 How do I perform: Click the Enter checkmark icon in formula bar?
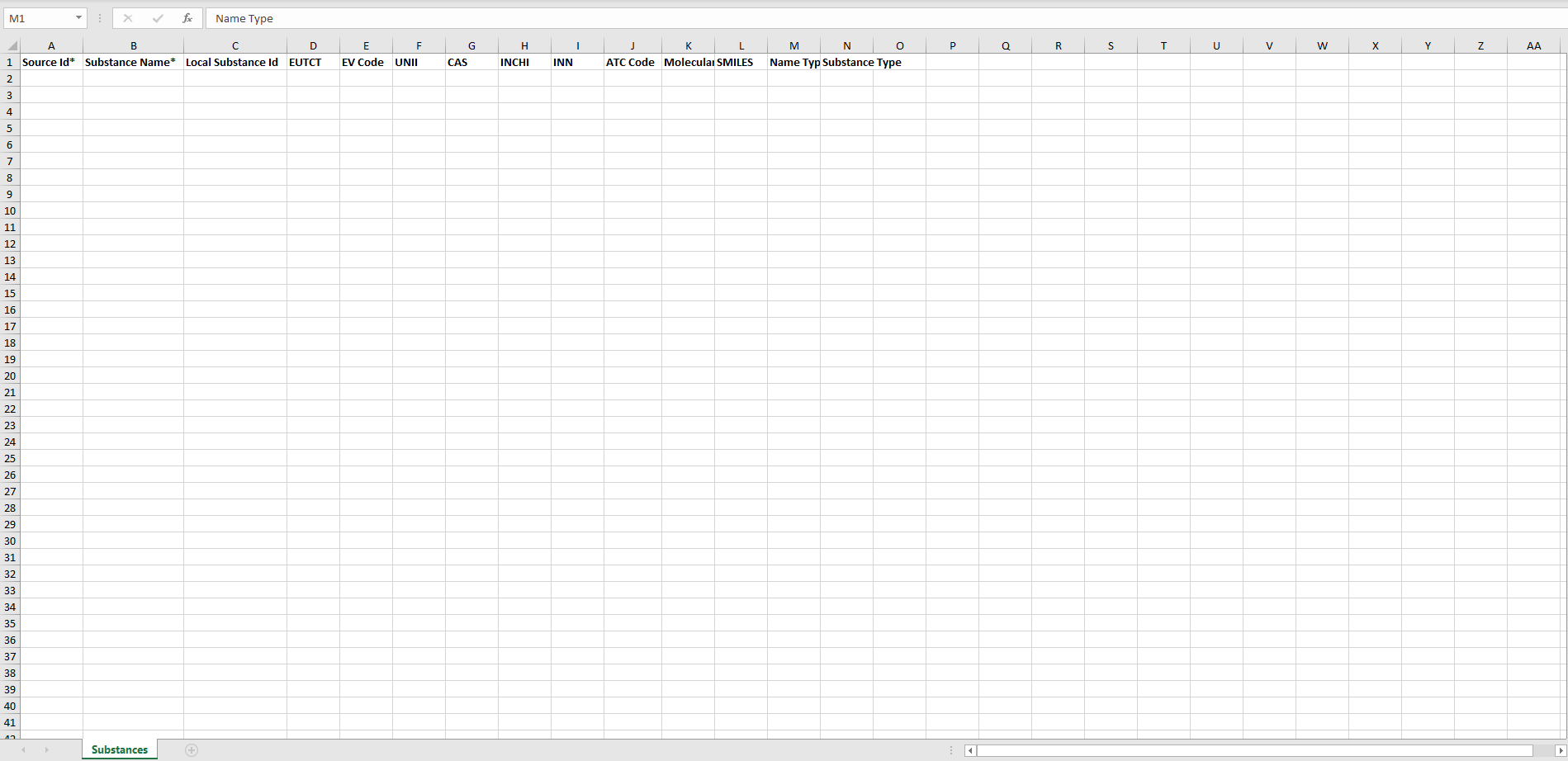158,18
